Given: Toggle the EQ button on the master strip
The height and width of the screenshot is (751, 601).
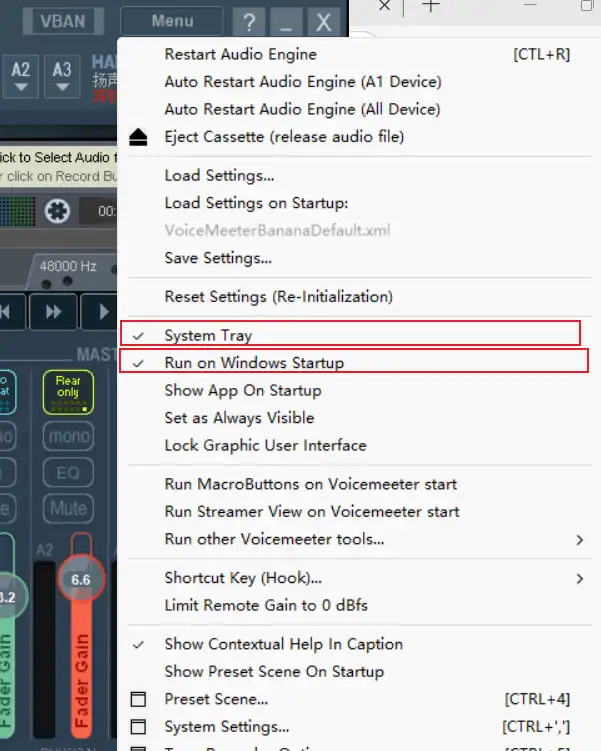Looking at the screenshot, I should coord(68,472).
